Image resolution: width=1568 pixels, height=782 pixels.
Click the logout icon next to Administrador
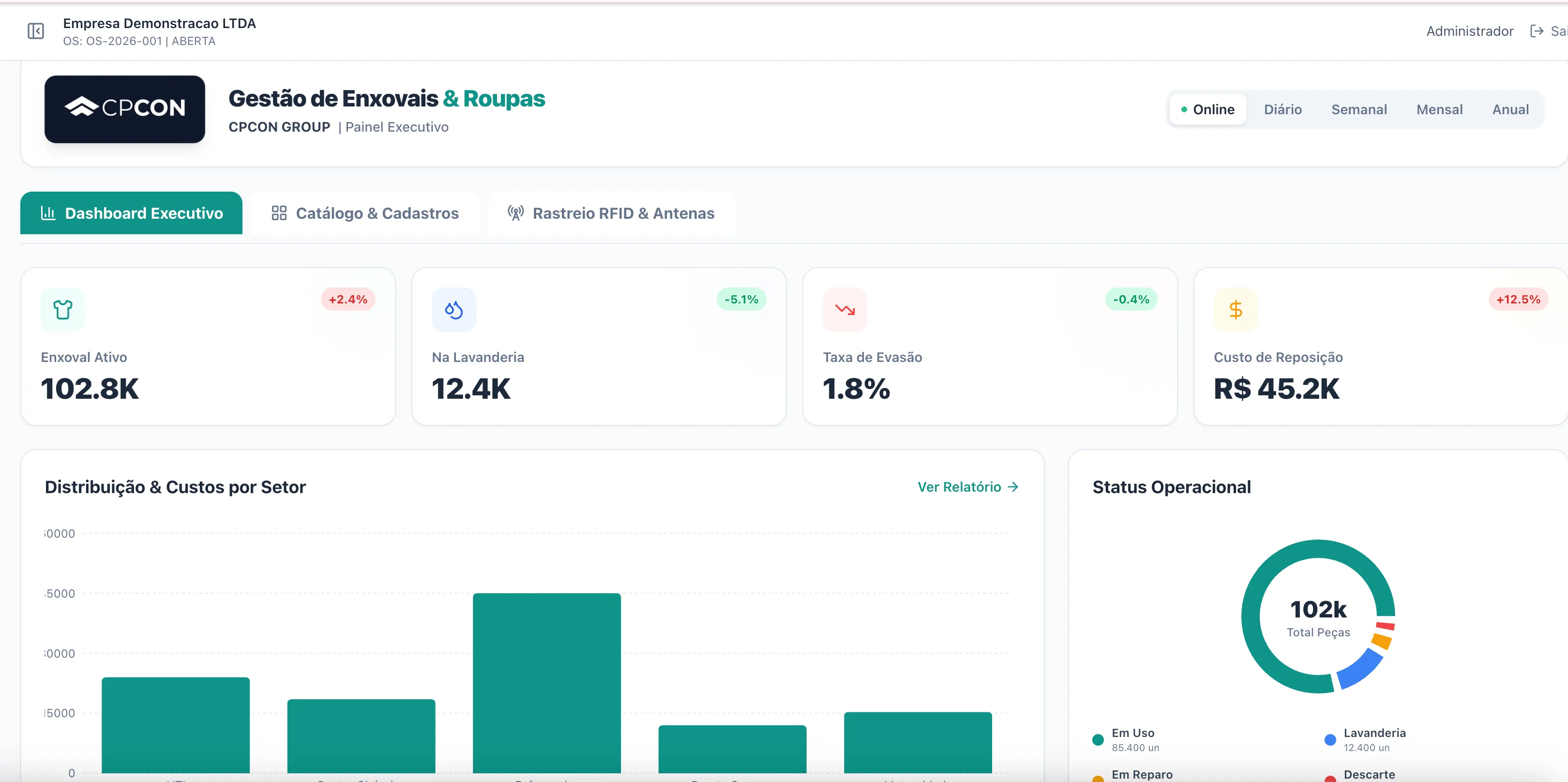pyautogui.click(x=1537, y=30)
